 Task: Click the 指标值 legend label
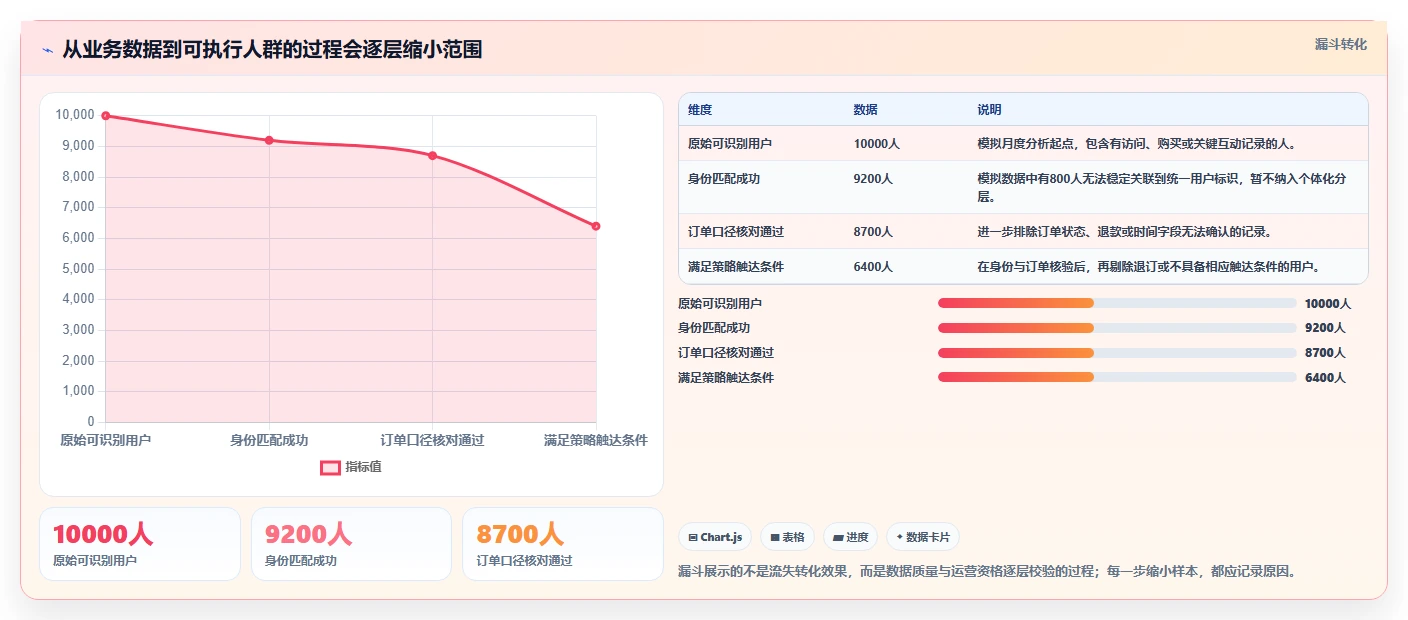pyautogui.click(x=363, y=467)
